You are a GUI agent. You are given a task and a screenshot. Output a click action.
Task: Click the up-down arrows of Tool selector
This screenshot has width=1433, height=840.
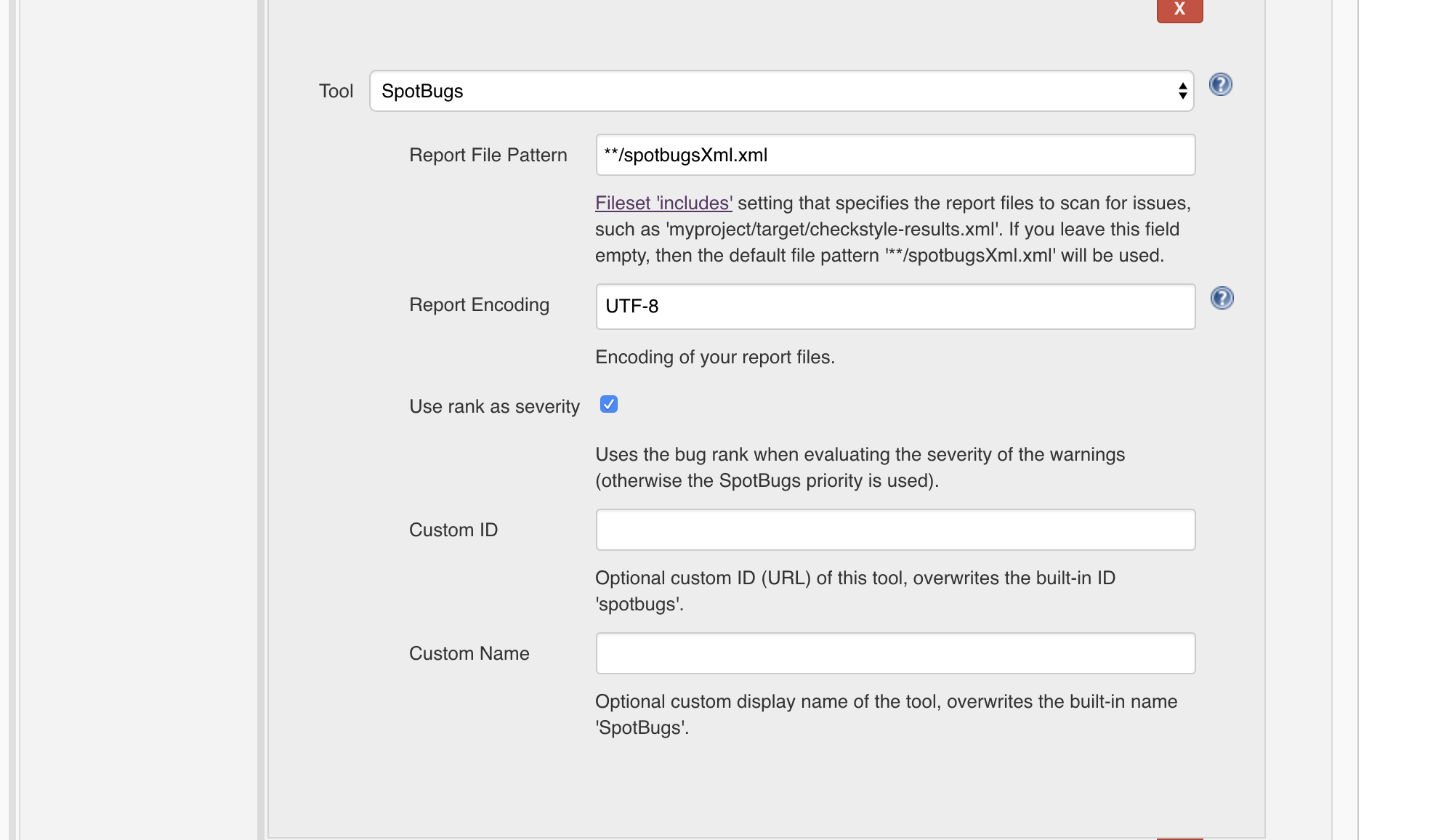coord(1182,91)
